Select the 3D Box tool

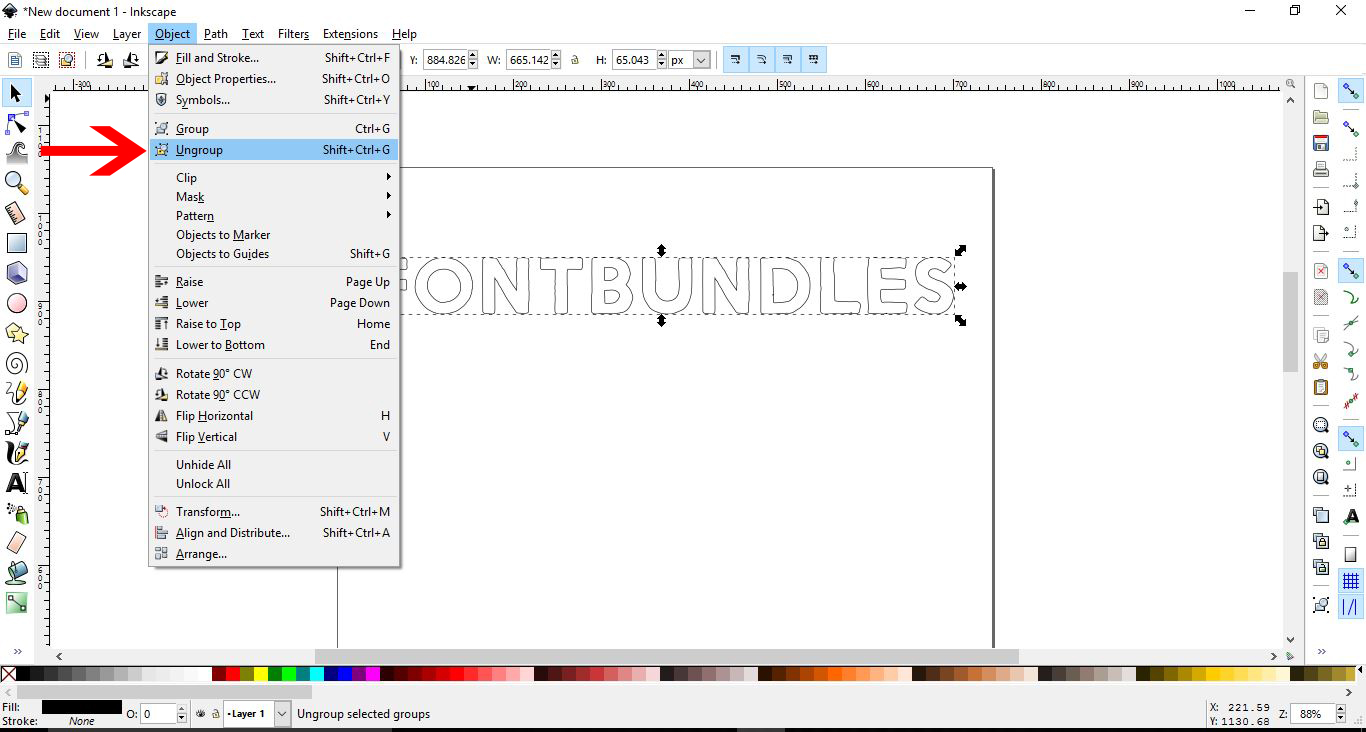point(16,273)
